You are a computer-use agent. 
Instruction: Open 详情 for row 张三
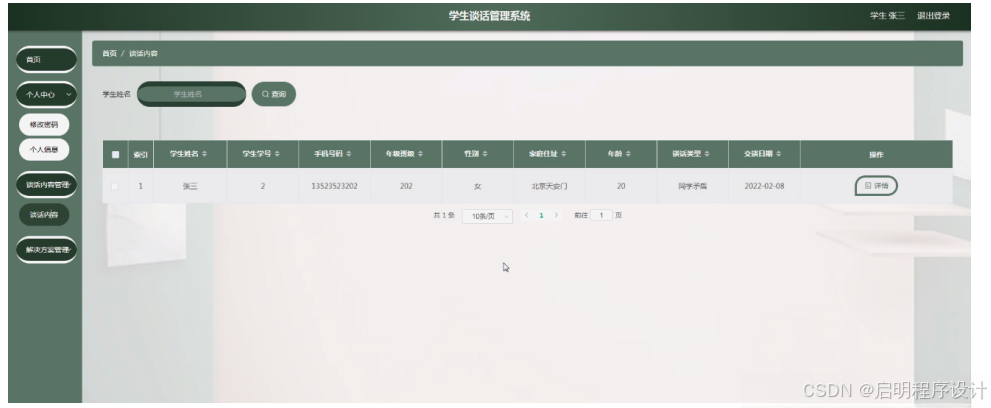[x=876, y=186]
